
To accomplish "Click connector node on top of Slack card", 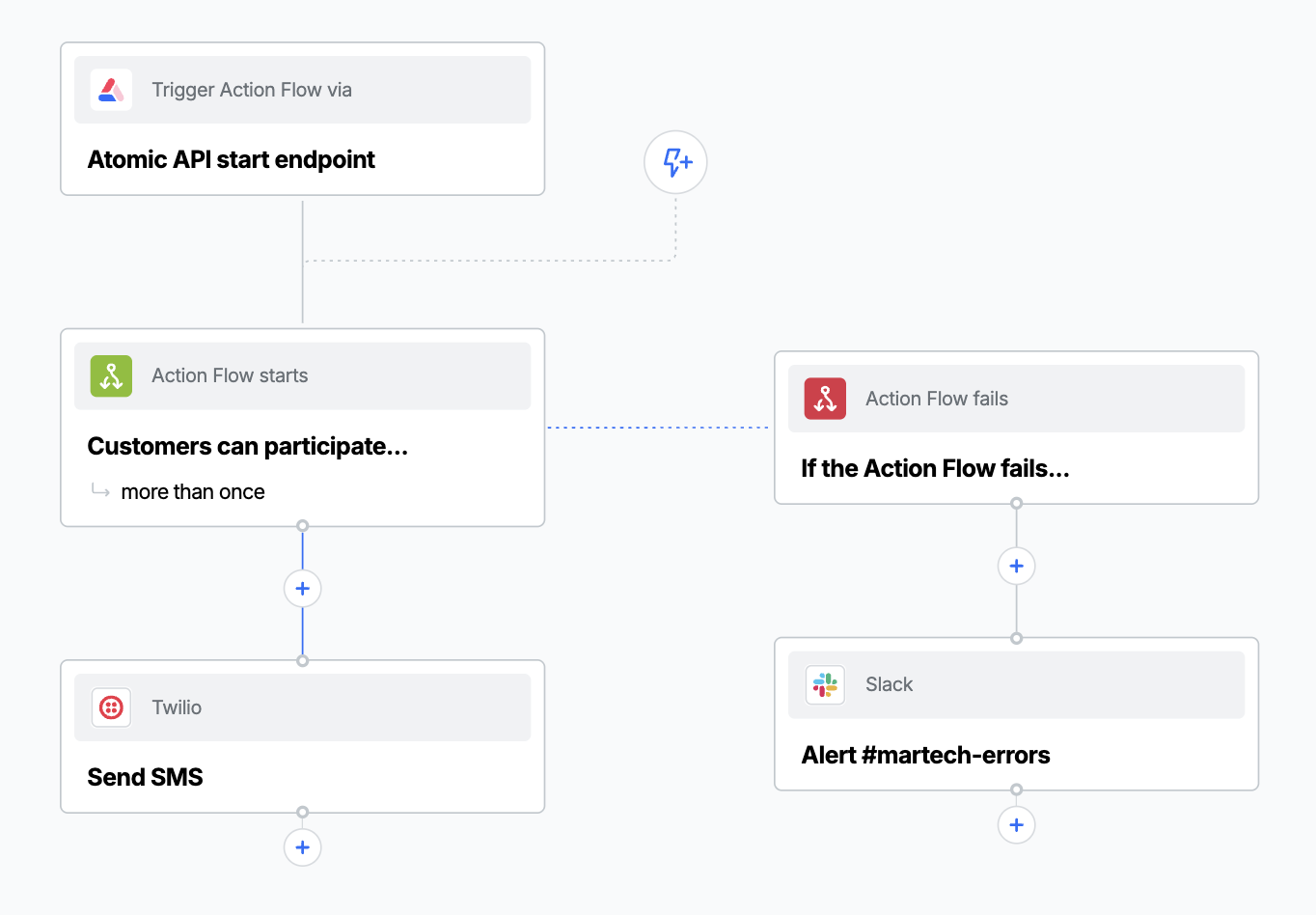I will tap(1016, 638).
